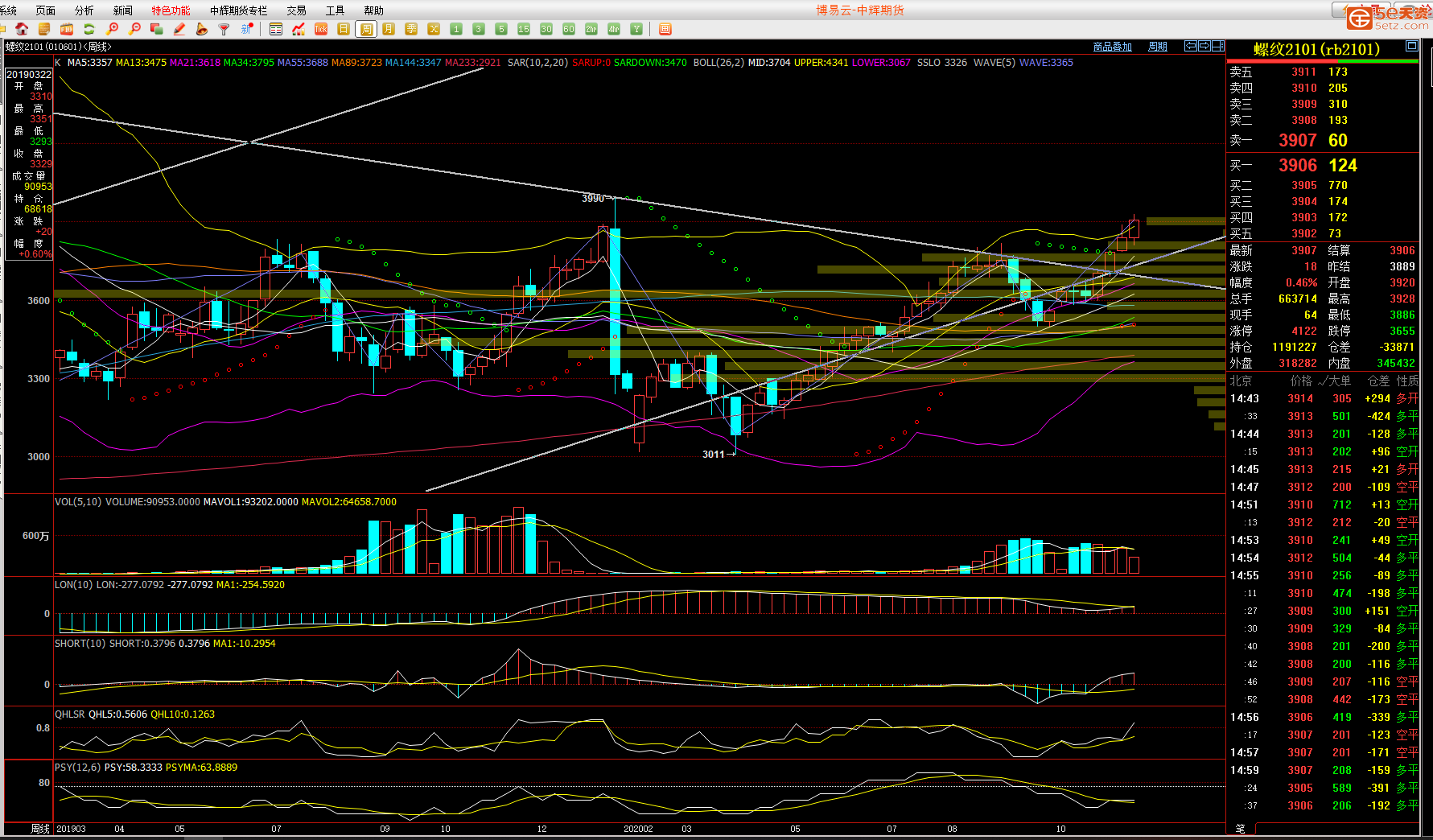Select the 15-minute period button
The height and width of the screenshot is (840, 1433).
pyautogui.click(x=524, y=29)
